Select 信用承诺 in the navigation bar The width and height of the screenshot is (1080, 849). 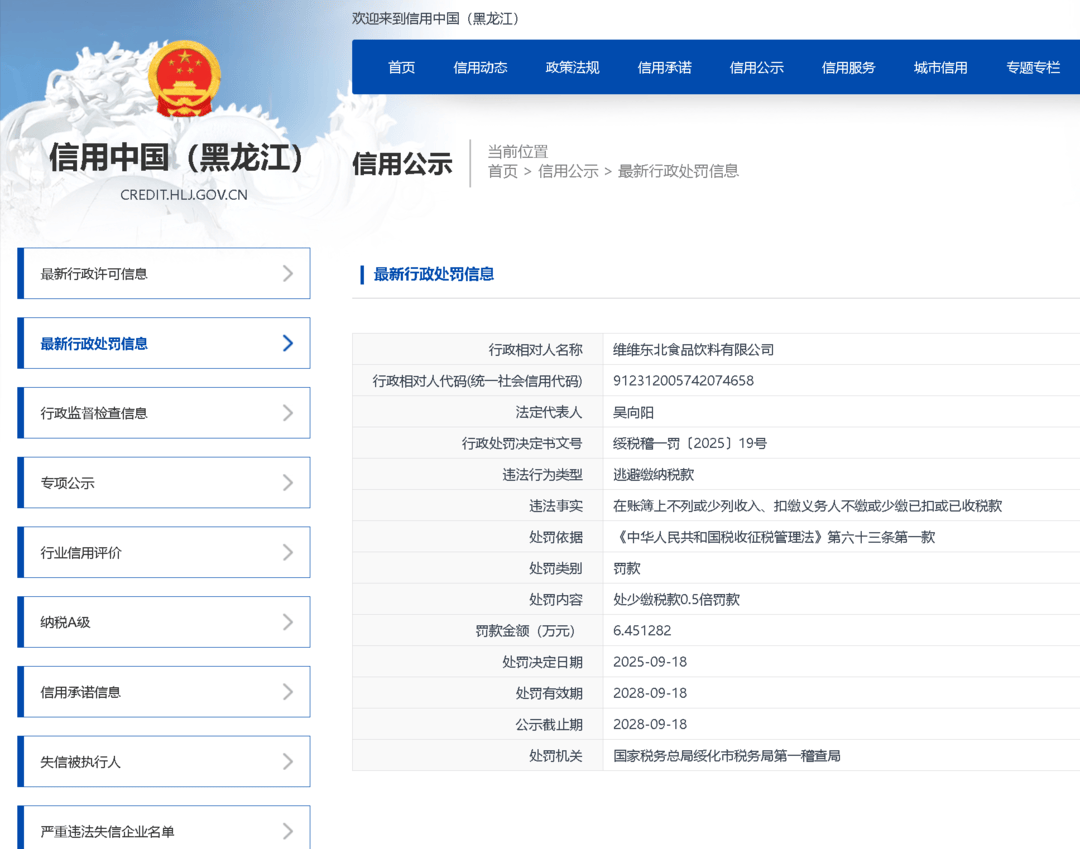[x=664, y=67]
